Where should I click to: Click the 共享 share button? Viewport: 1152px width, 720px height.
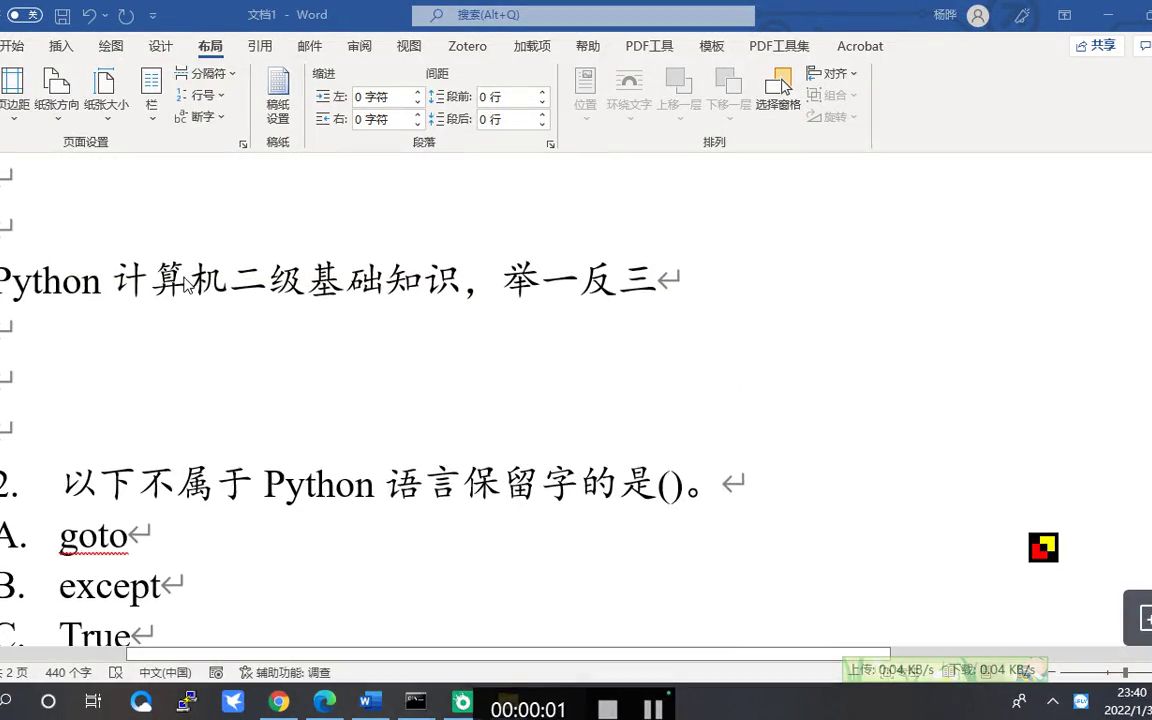1096,45
